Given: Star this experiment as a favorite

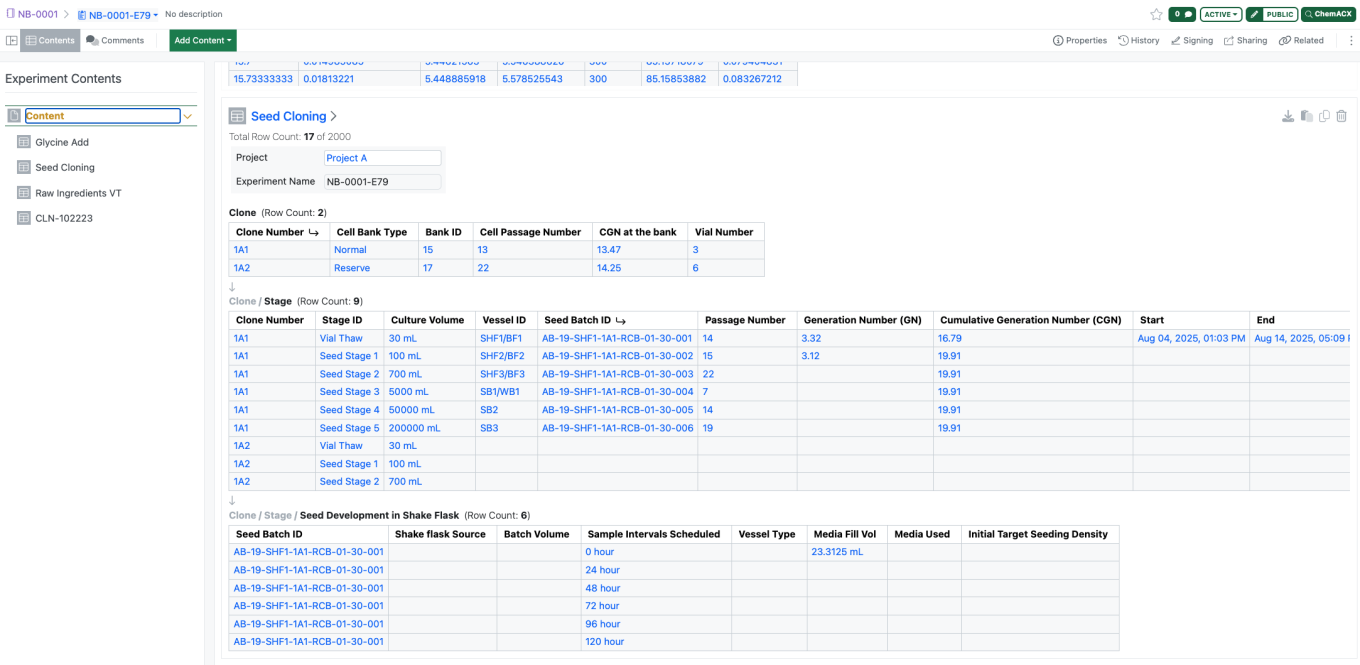Looking at the screenshot, I should click(x=1156, y=14).
